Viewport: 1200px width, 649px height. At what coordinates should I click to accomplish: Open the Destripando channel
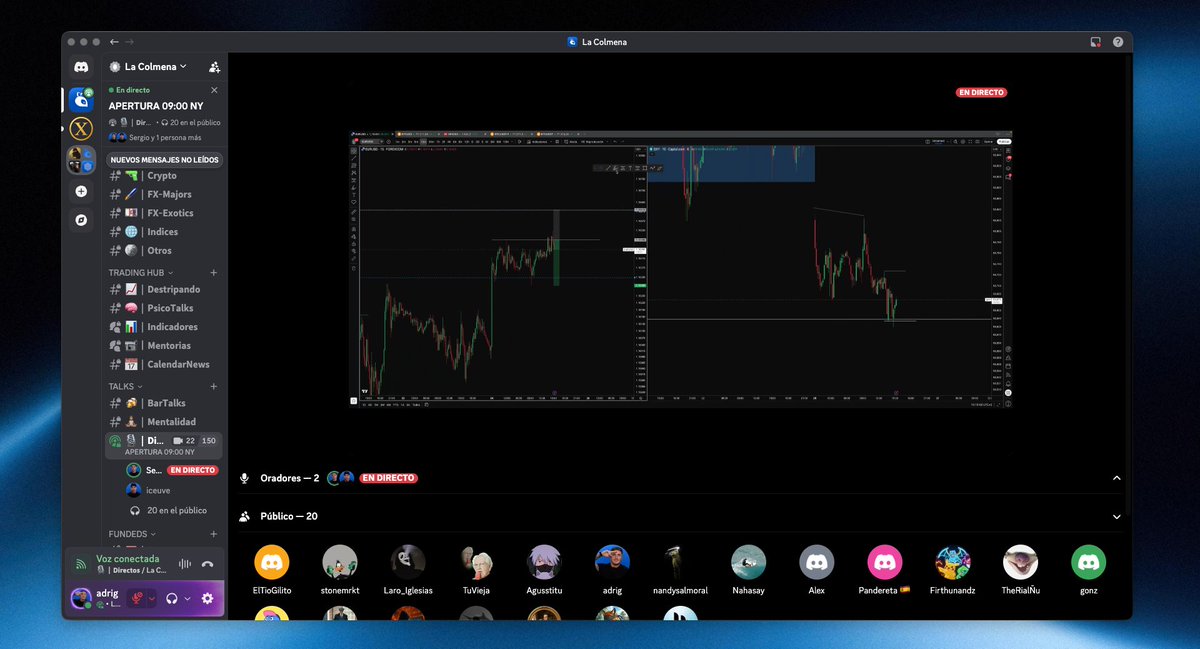point(164,289)
